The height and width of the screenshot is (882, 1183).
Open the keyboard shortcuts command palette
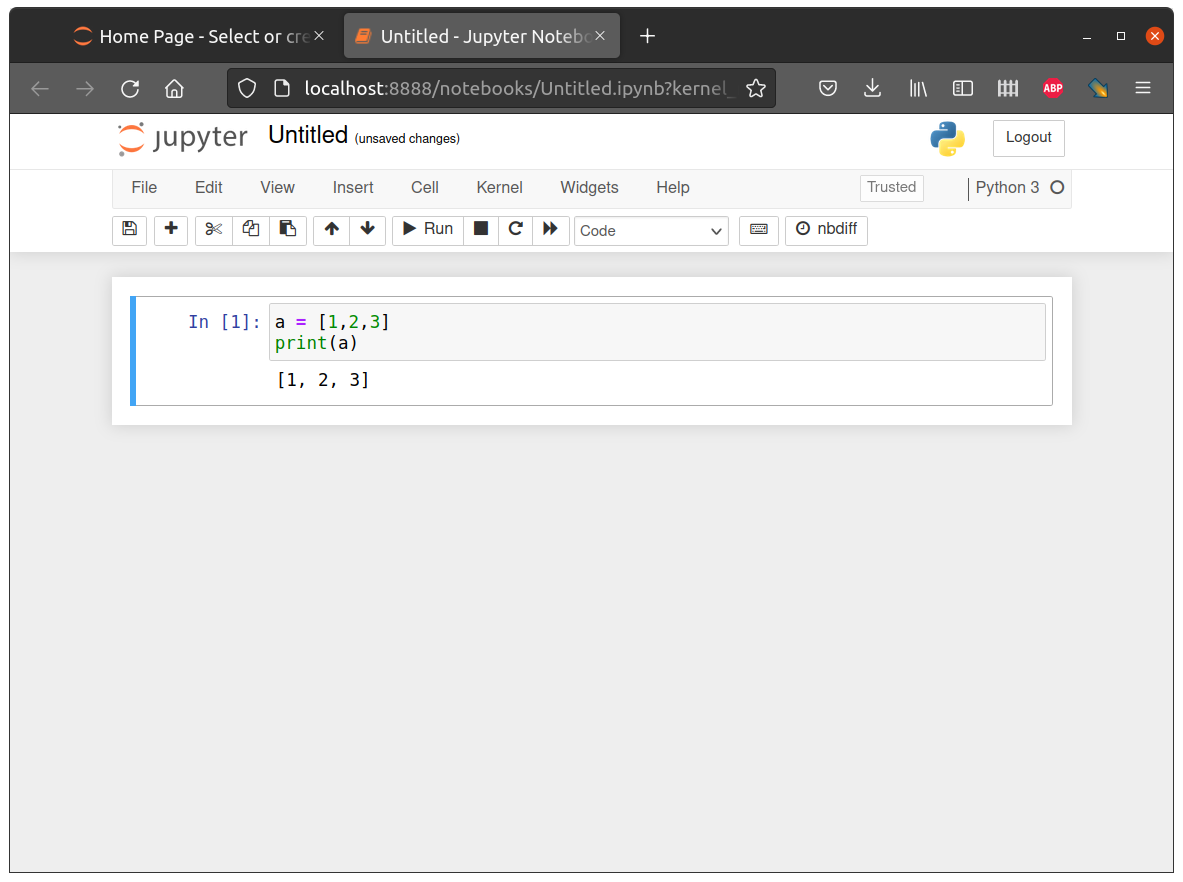[758, 230]
